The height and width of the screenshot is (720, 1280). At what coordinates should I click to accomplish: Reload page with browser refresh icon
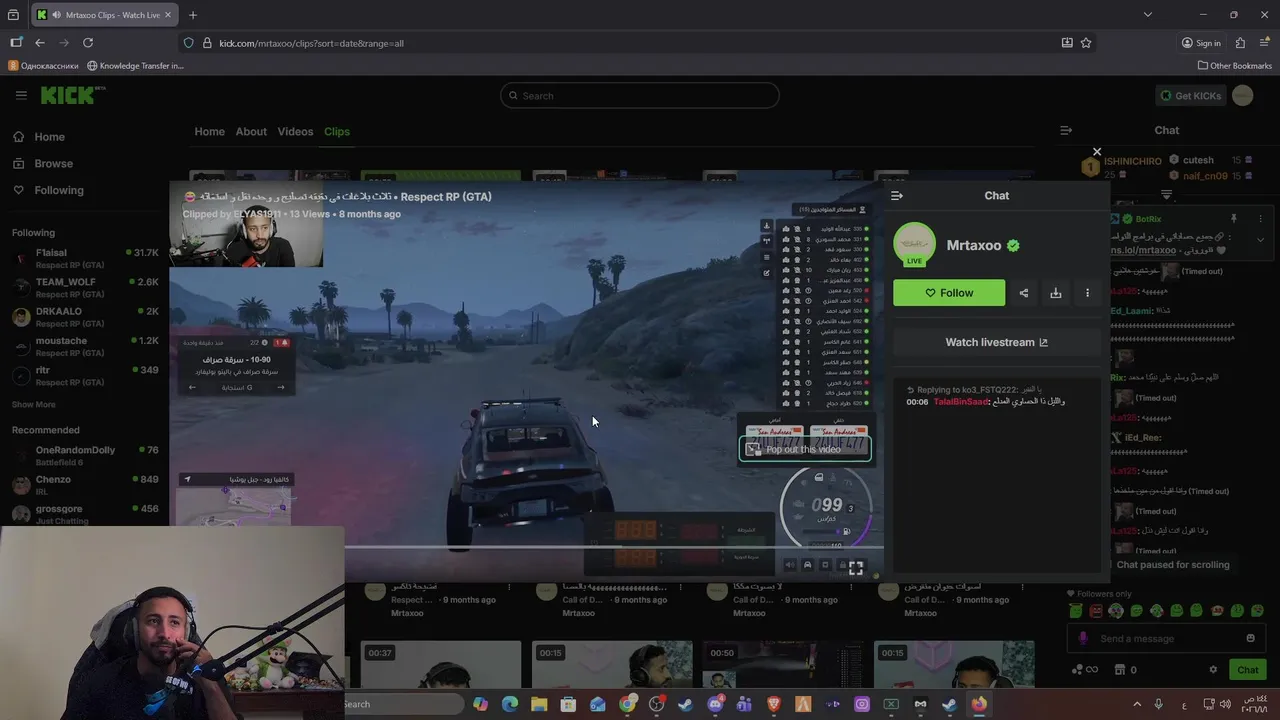tap(88, 43)
